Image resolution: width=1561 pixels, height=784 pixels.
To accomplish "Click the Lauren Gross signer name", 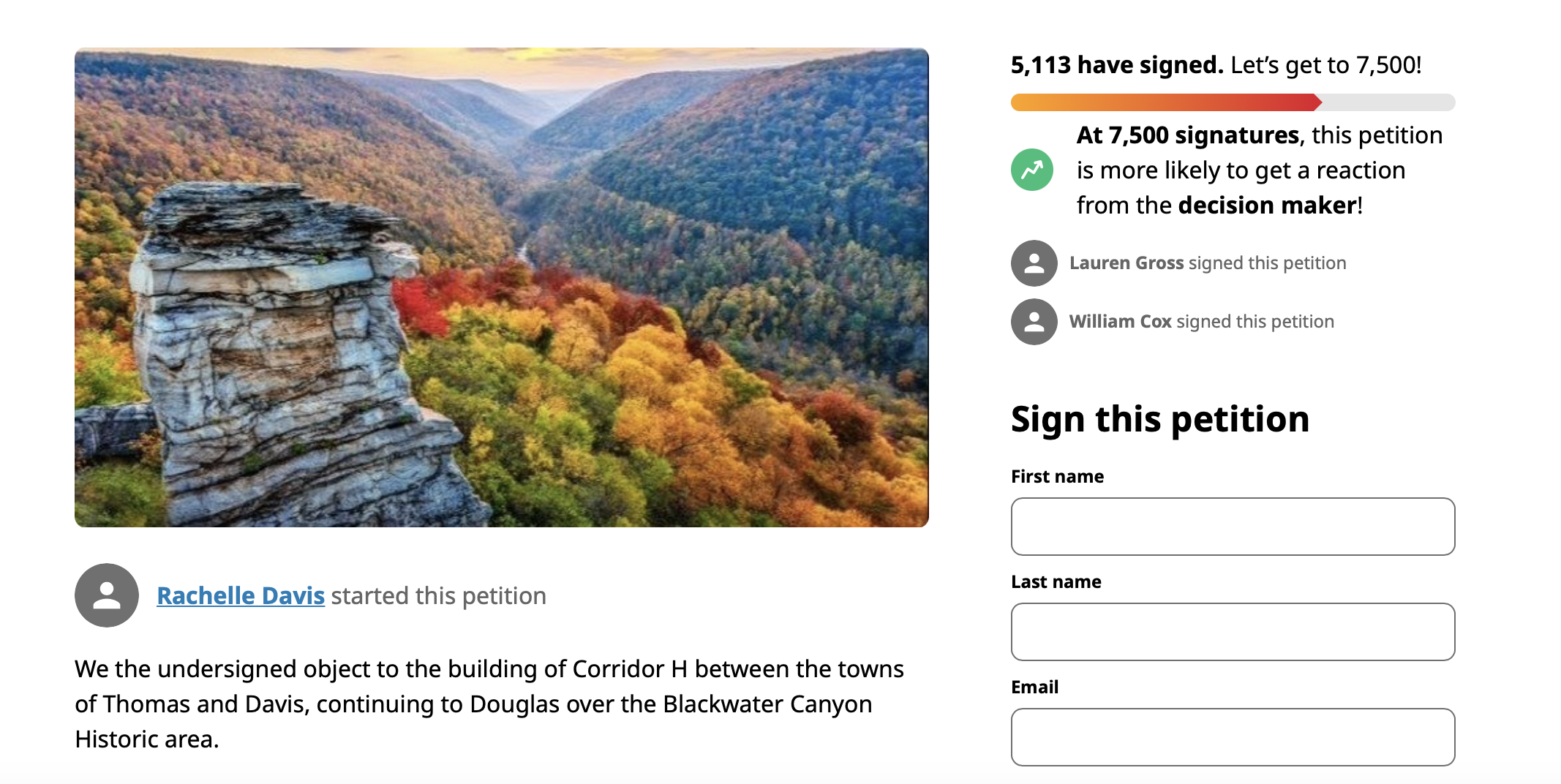I will (1126, 263).
